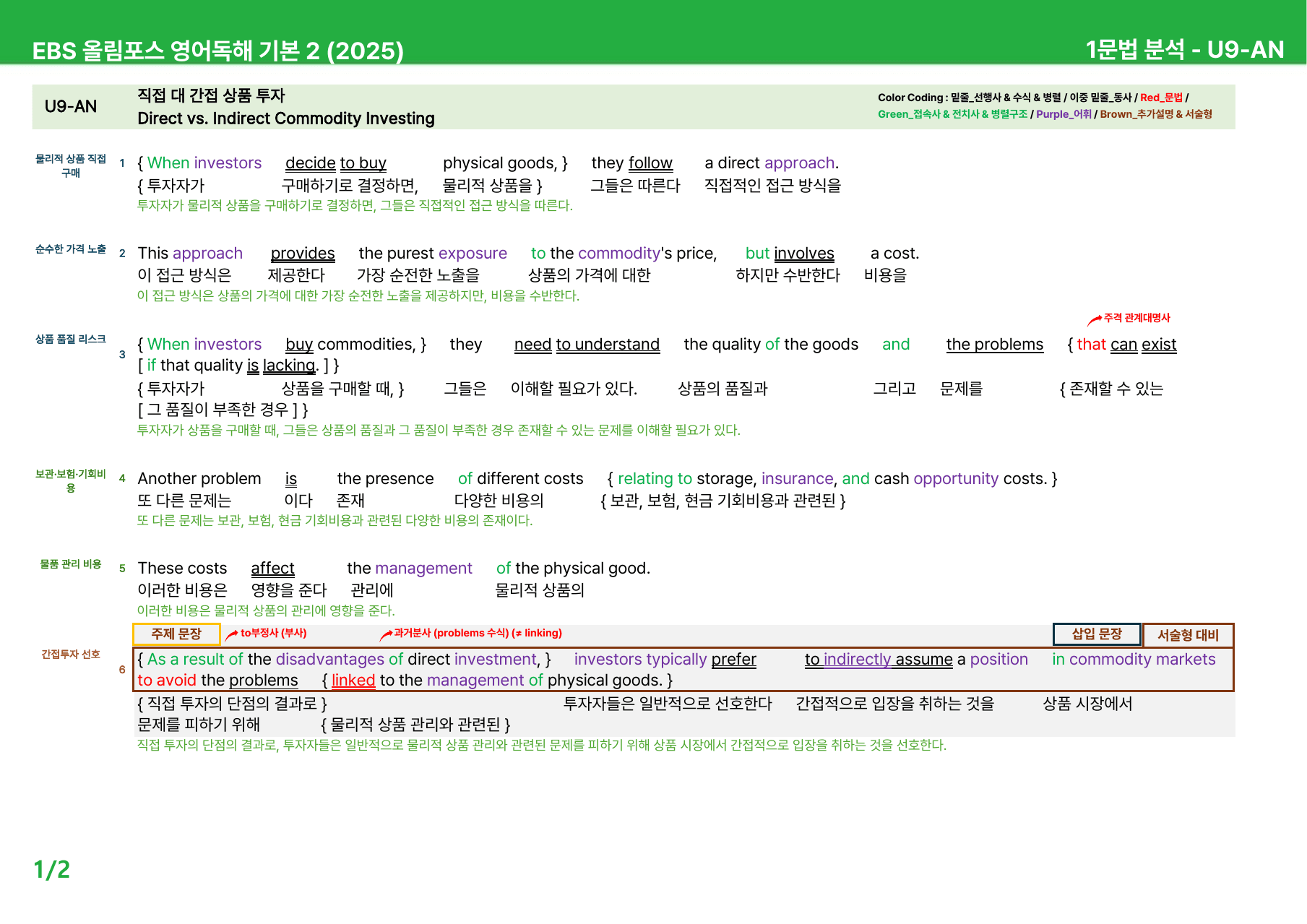
Task: Select 'buy commodities, }' in sentence 3
Action: (x=355, y=345)
